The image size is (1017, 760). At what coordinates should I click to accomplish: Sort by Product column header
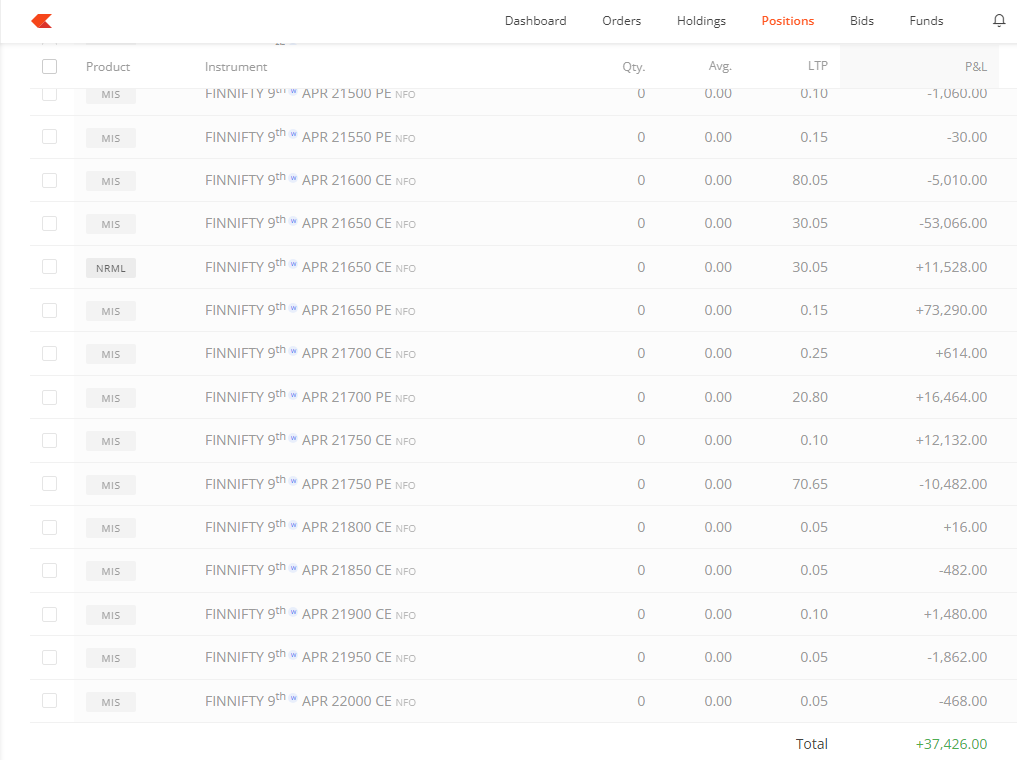click(x=108, y=67)
